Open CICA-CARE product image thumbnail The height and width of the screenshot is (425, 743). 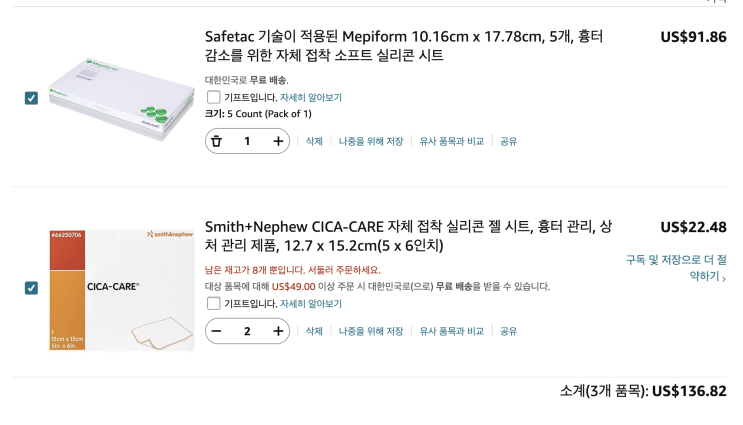pos(108,290)
